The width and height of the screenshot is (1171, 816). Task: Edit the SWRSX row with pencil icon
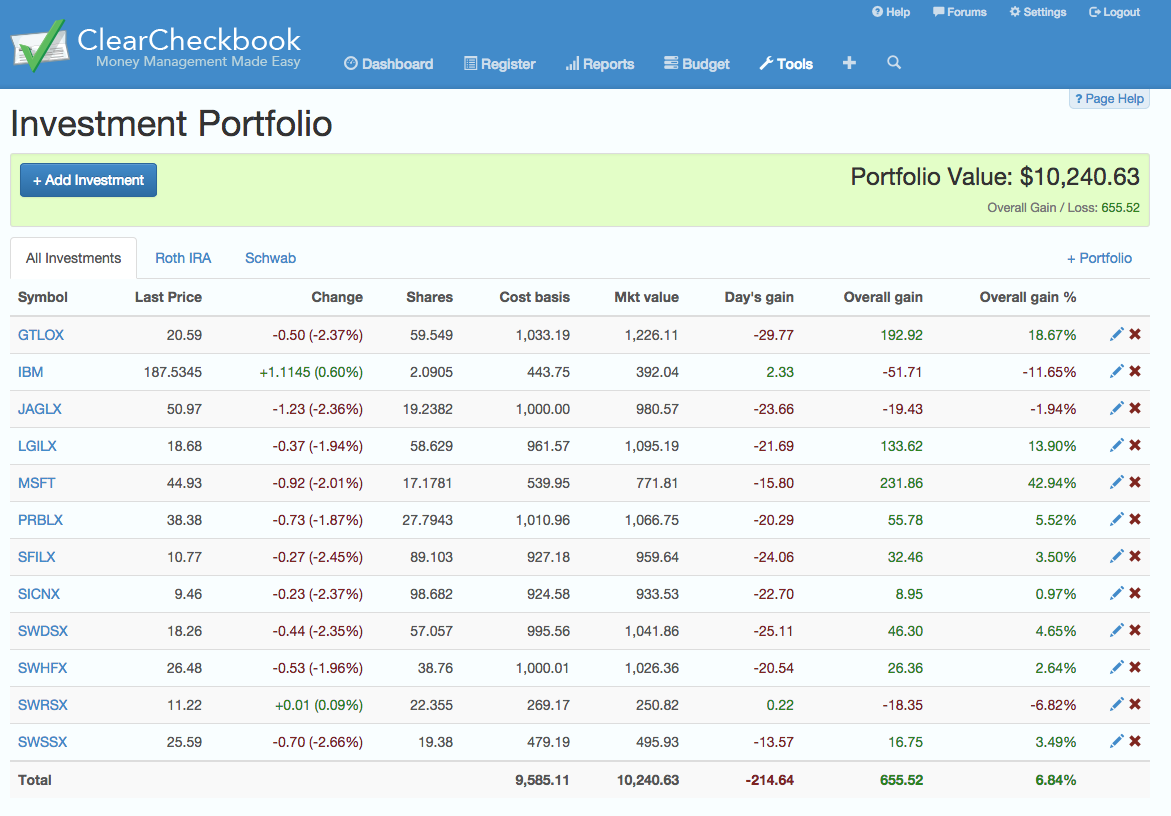click(1116, 705)
